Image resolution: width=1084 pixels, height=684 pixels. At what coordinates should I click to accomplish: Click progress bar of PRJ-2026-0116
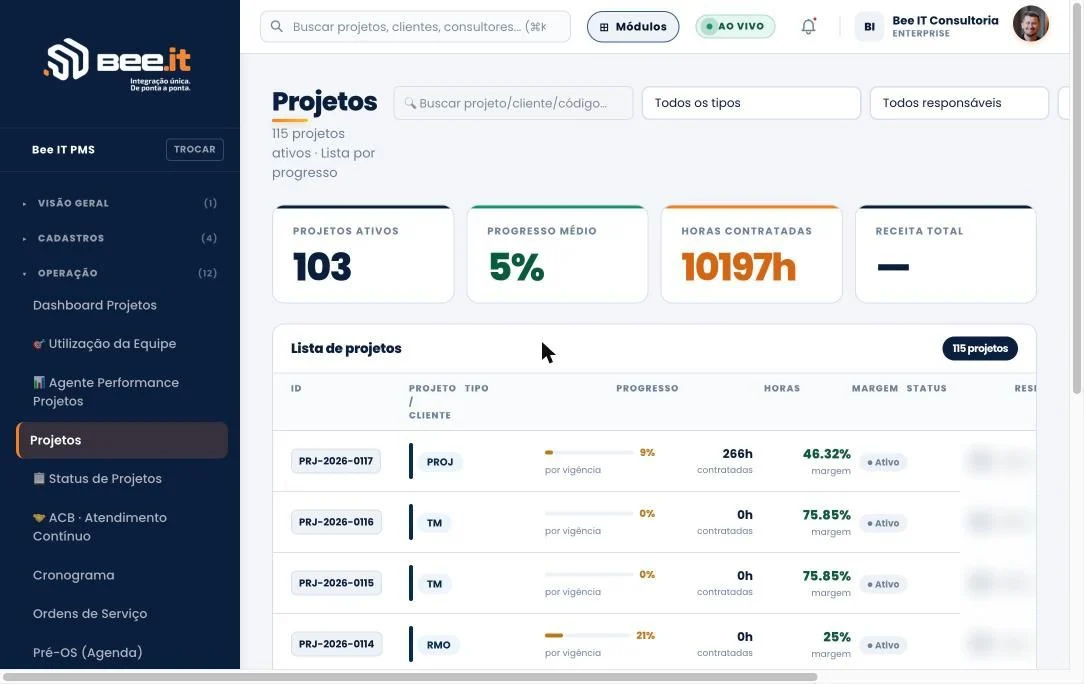pos(589,513)
